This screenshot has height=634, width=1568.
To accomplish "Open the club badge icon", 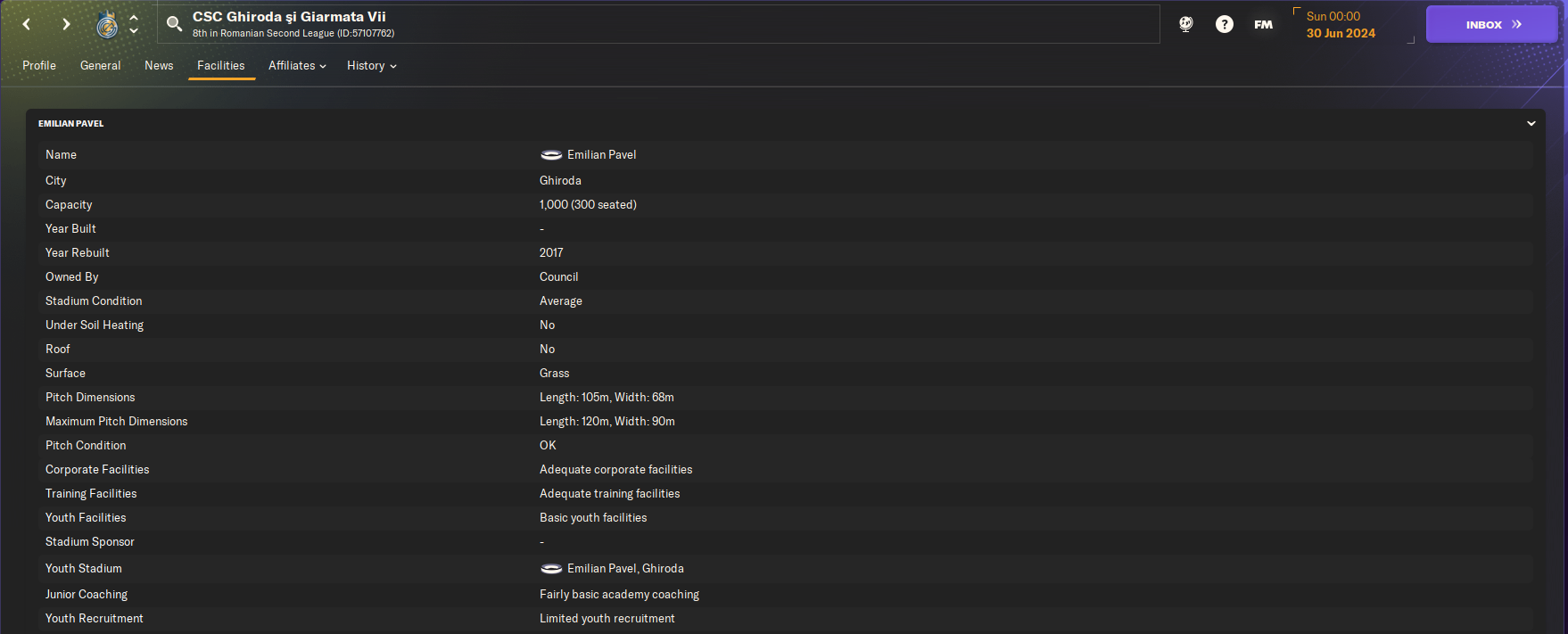I will pyautogui.click(x=107, y=25).
